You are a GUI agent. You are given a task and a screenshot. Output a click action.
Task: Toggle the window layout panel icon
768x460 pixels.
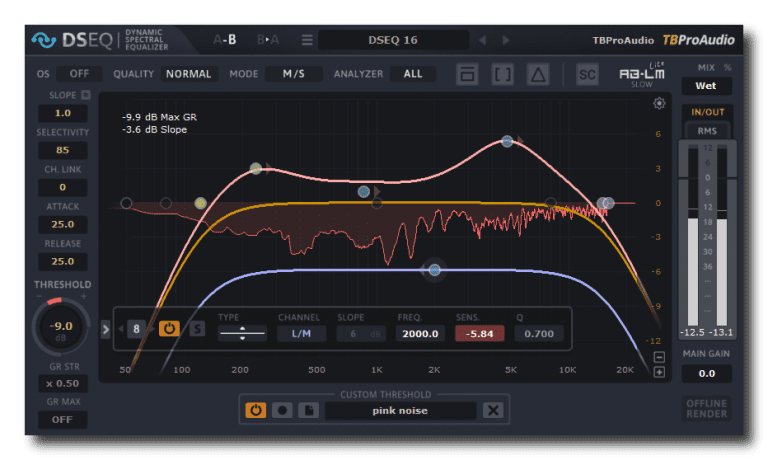click(x=467, y=74)
